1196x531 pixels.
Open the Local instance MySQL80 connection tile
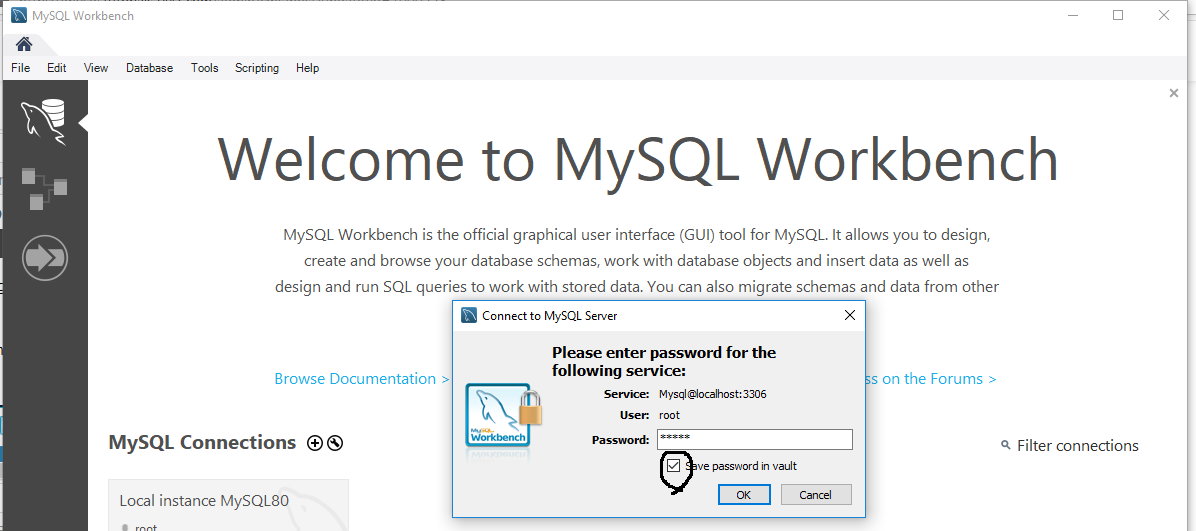[x=228, y=505]
